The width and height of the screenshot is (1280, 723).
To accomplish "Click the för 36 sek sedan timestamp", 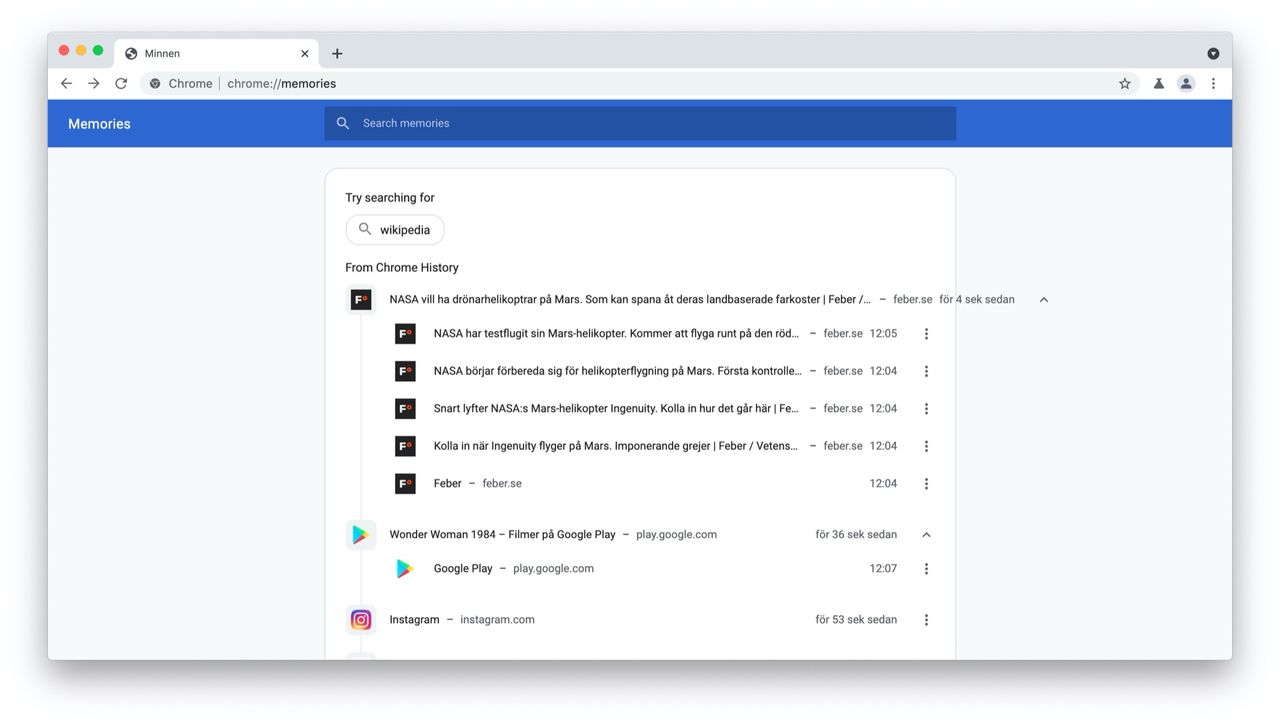I will pyautogui.click(x=856, y=535).
